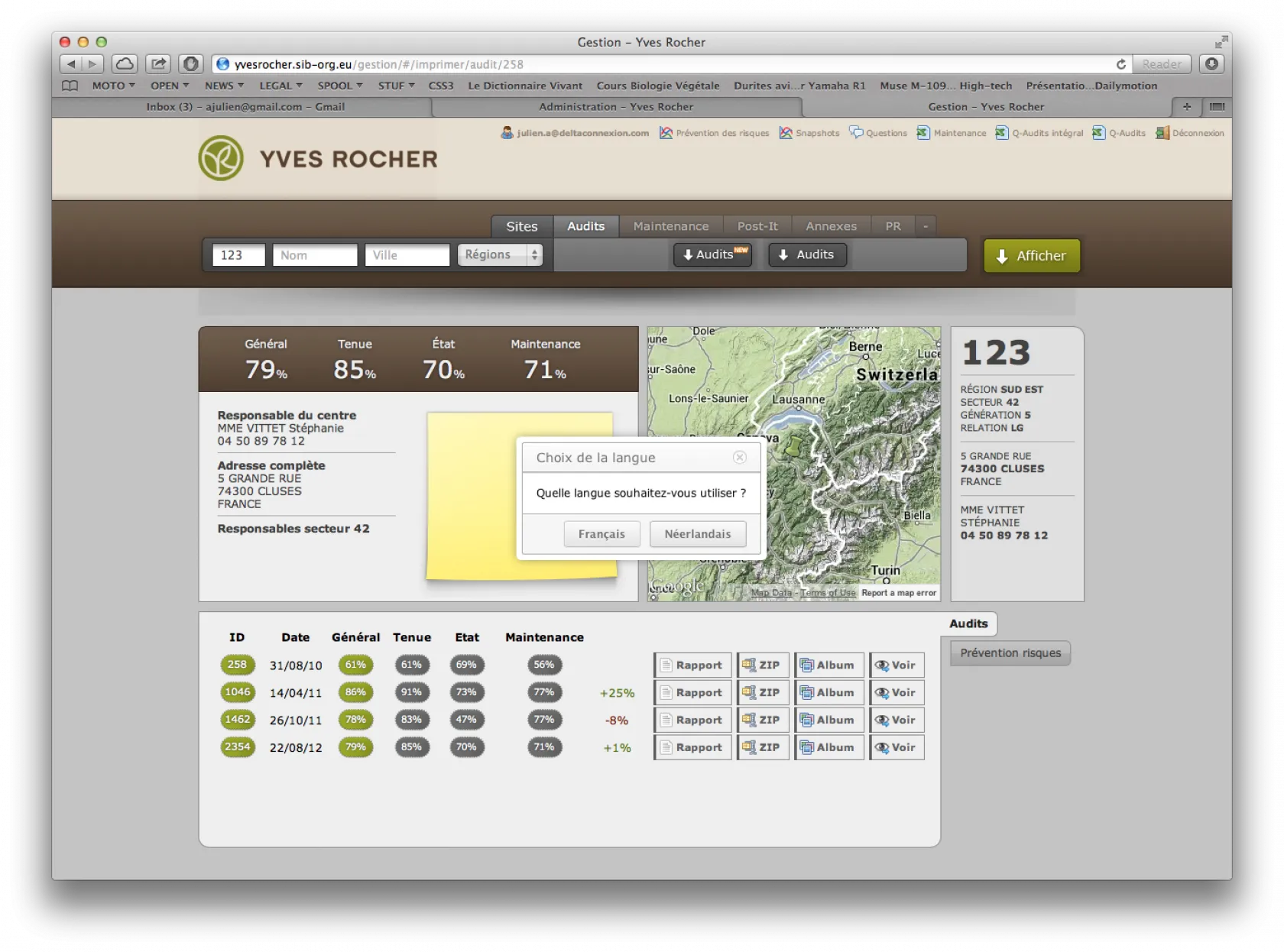Click the Snapshots icon in top navigation
Viewport: 1284px width, 952px height.
click(x=786, y=133)
